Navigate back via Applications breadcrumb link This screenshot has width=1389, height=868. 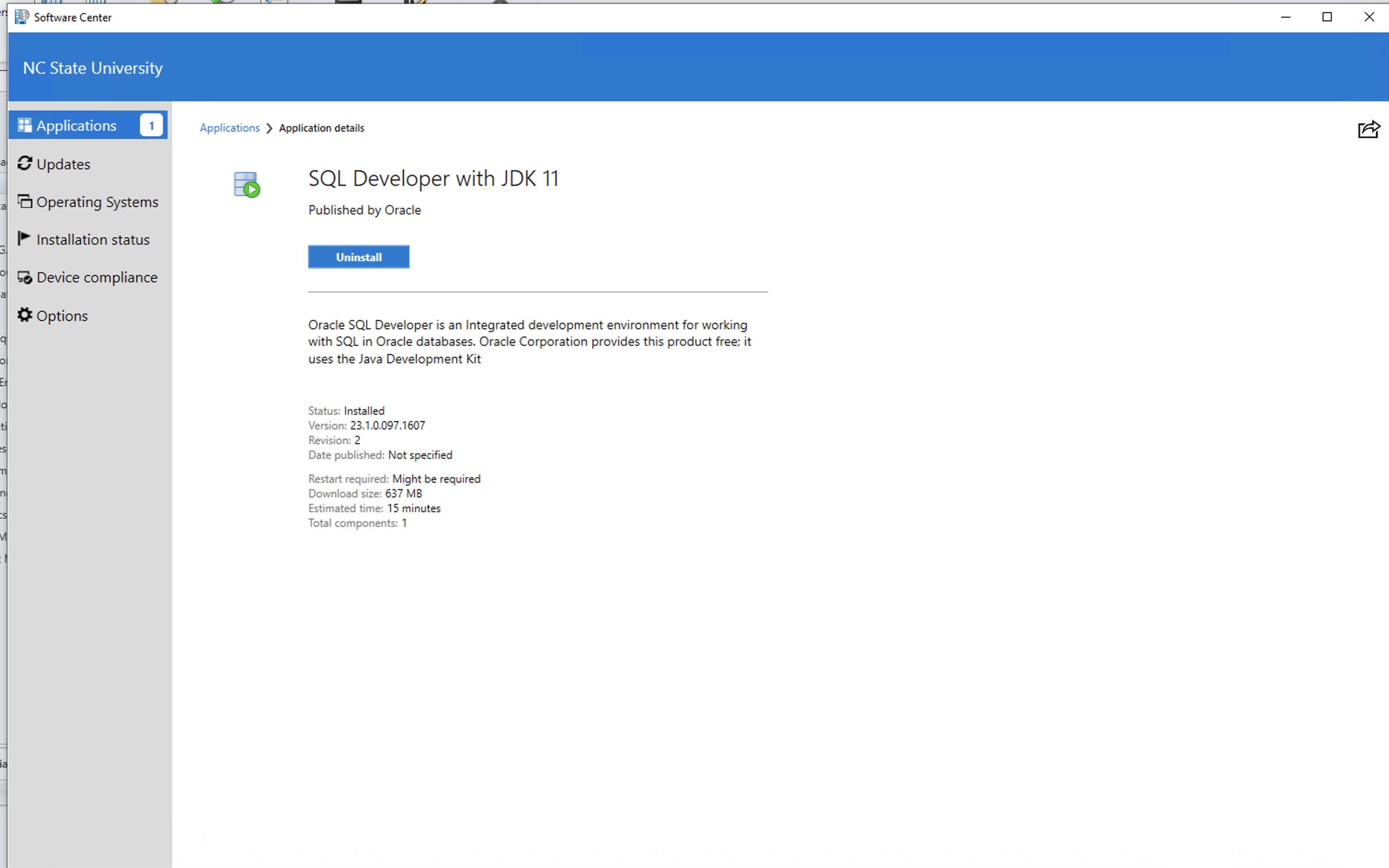point(230,128)
